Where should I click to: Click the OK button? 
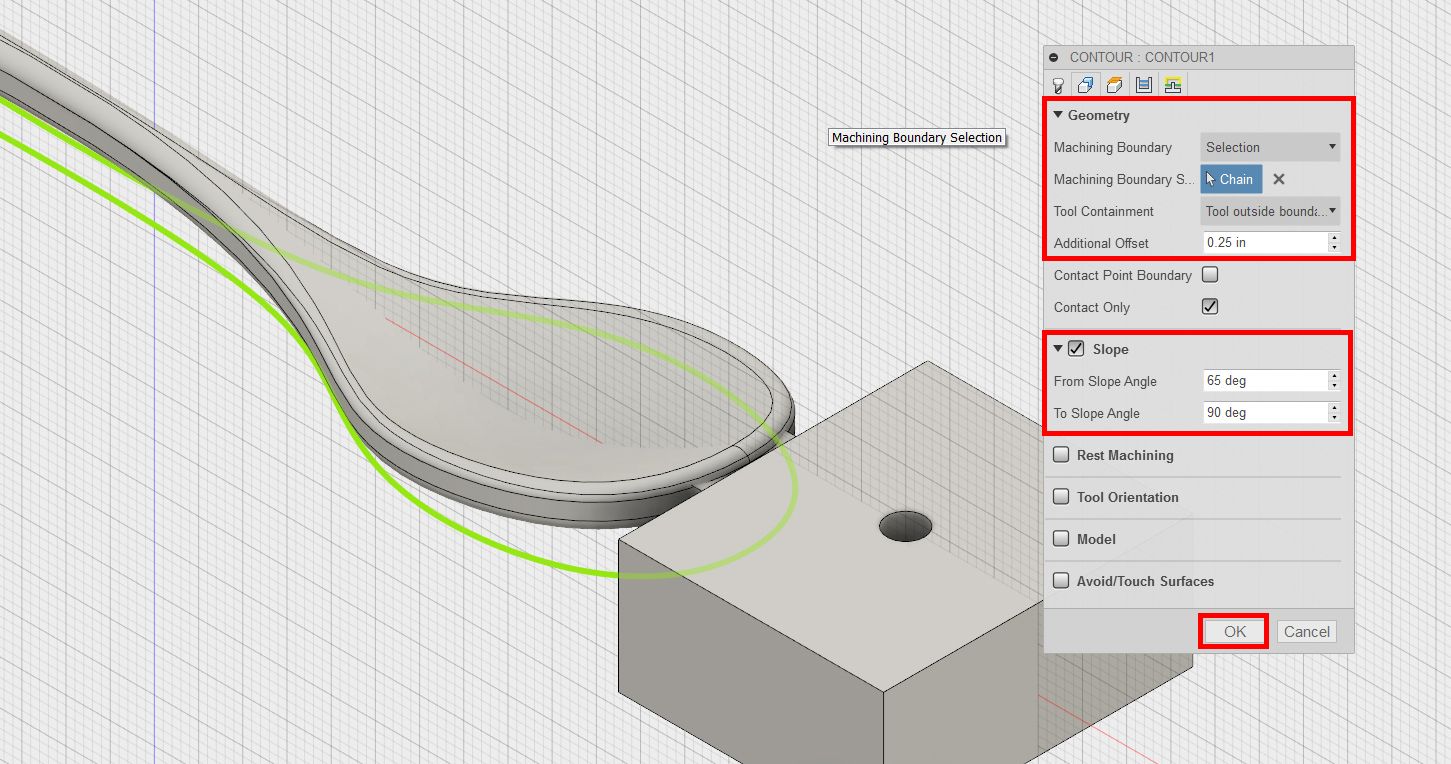click(1233, 631)
